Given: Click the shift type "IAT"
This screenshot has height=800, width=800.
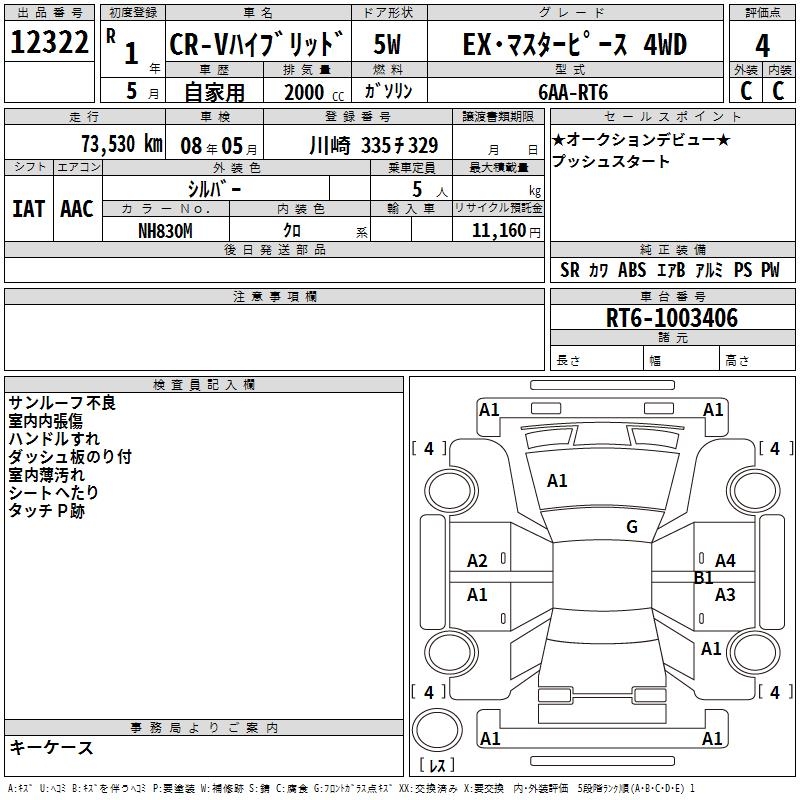Looking at the screenshot, I should (29, 209).
